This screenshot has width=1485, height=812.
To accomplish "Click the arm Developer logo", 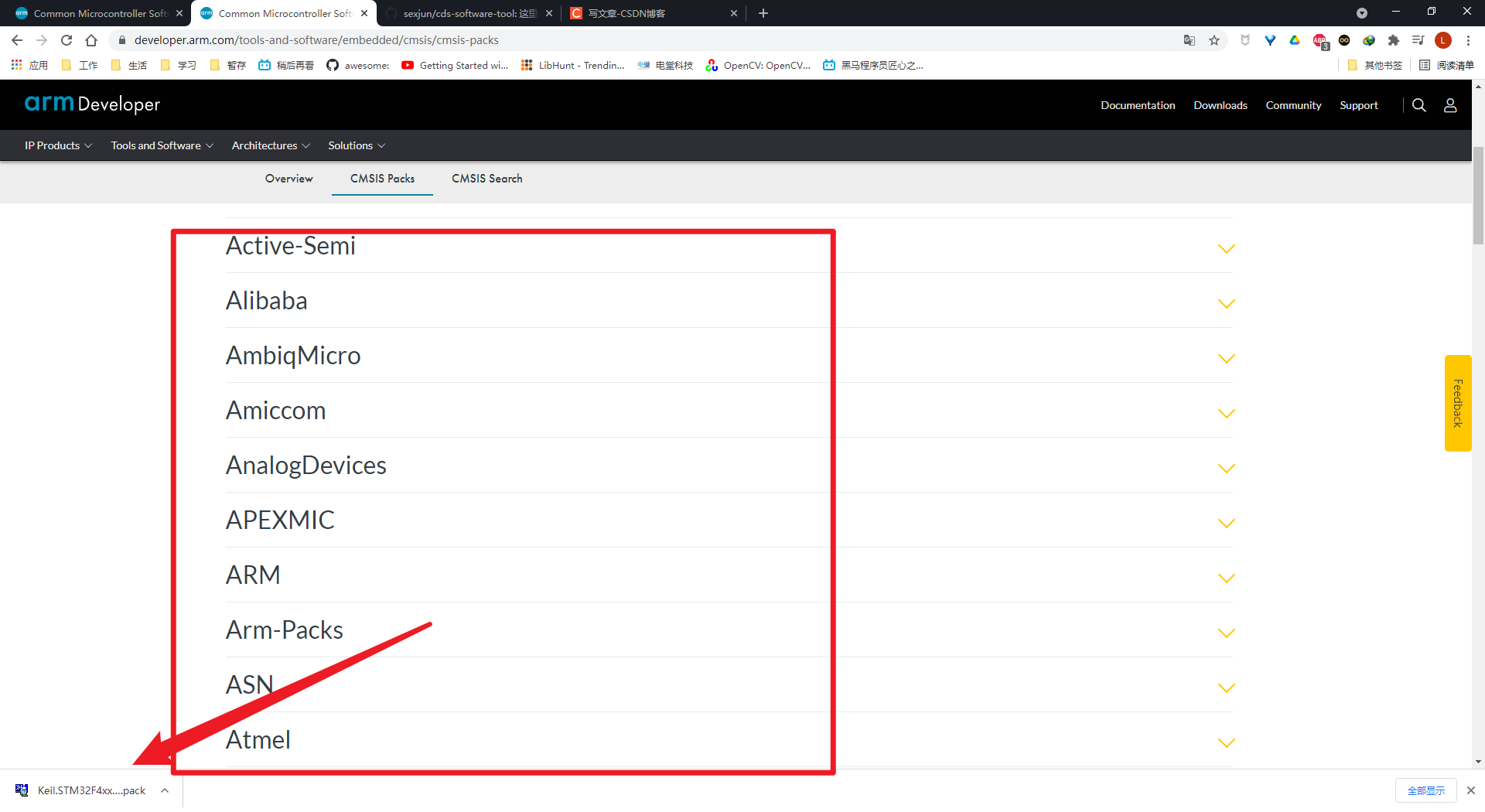I will [92, 104].
